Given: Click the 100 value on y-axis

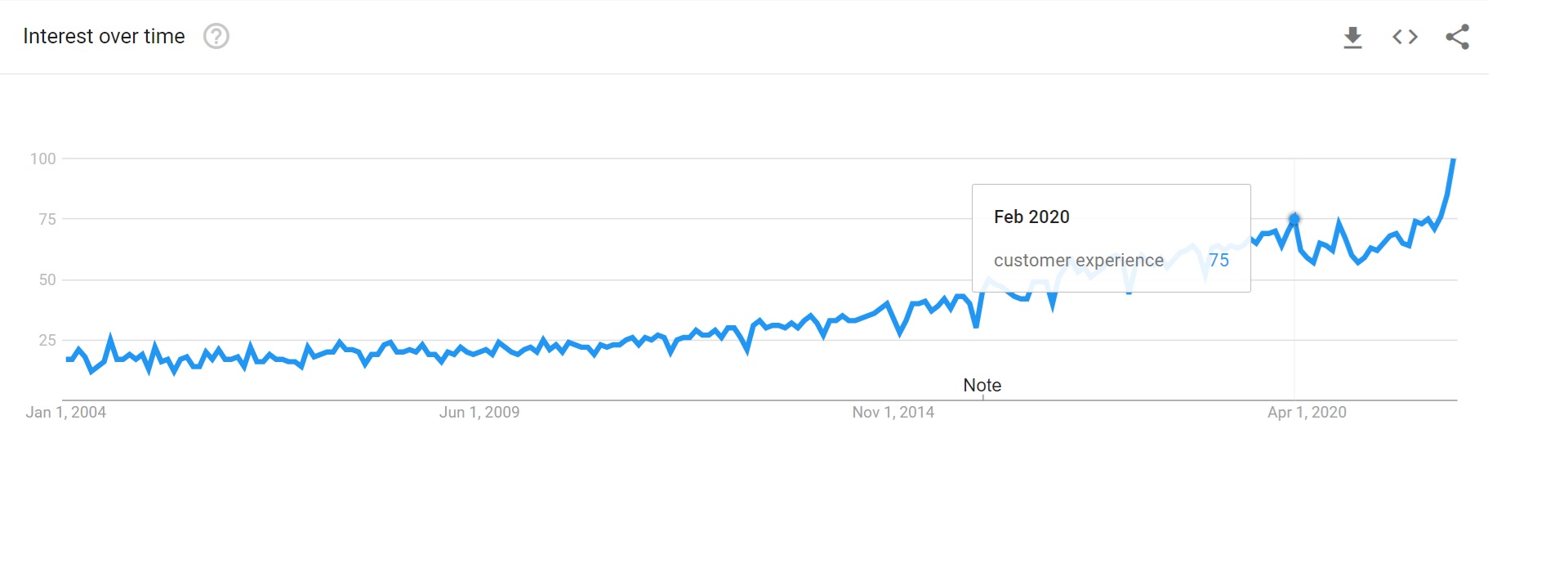Looking at the screenshot, I should point(43,159).
